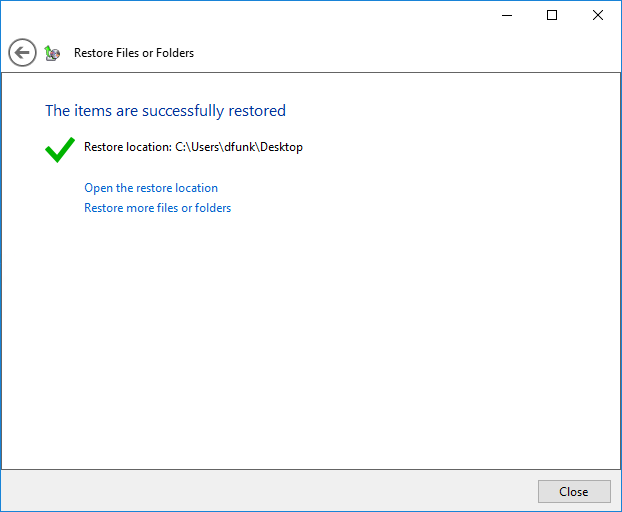
Task: Select Restore more files or folders link
Action: (157, 208)
